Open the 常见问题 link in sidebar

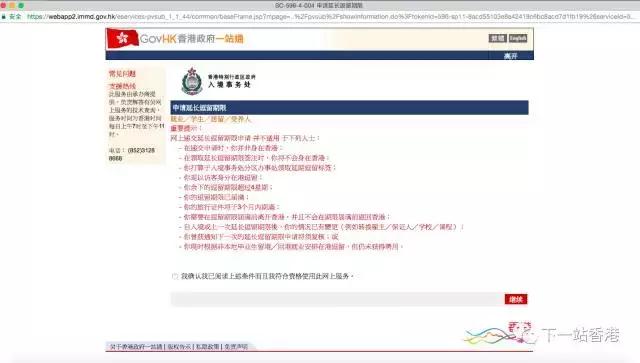click(122, 74)
